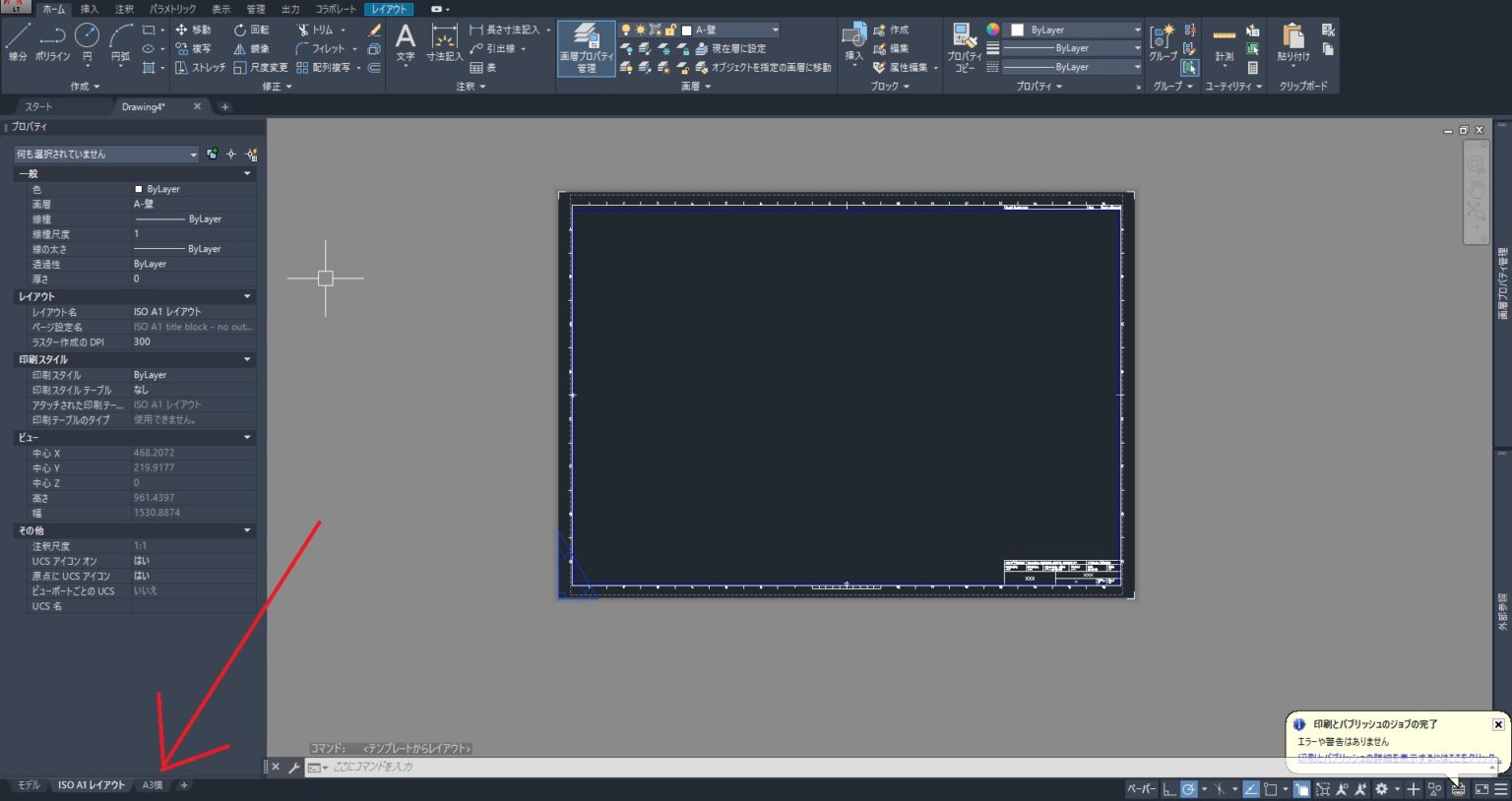Select the 円 (Circle) tool
1512x801 pixels.
coord(87,41)
